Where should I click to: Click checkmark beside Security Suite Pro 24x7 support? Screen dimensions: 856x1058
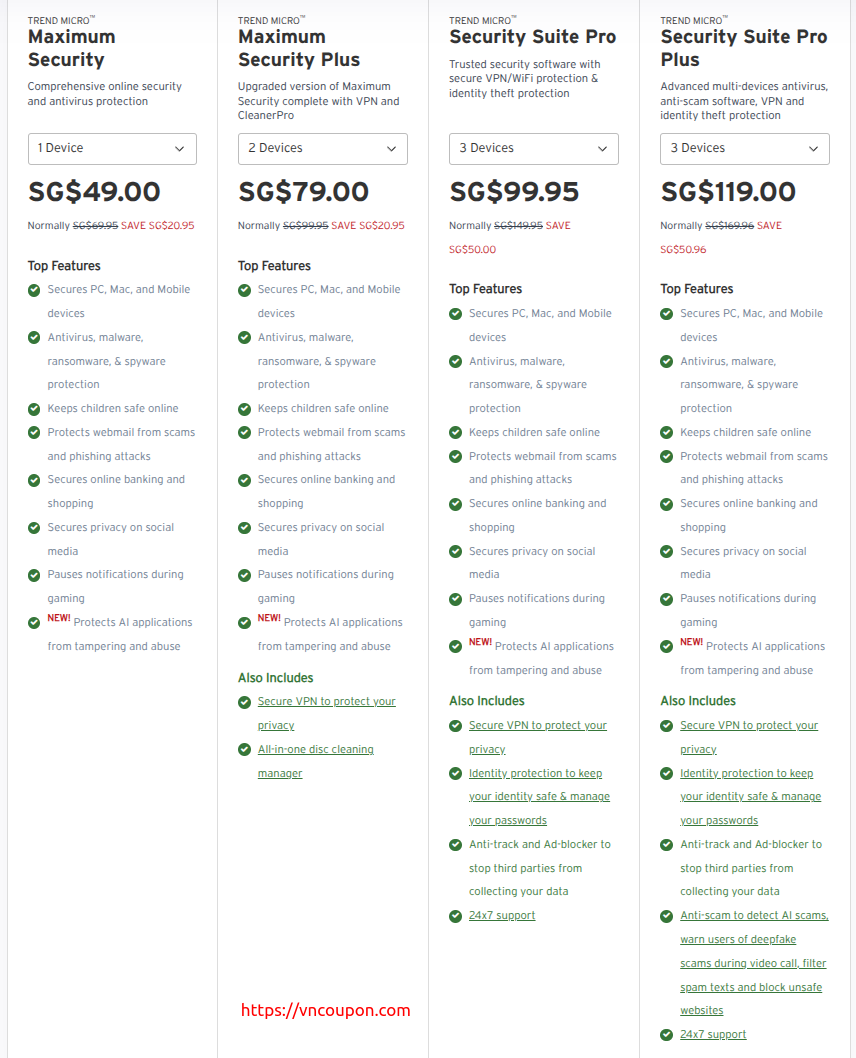click(456, 916)
